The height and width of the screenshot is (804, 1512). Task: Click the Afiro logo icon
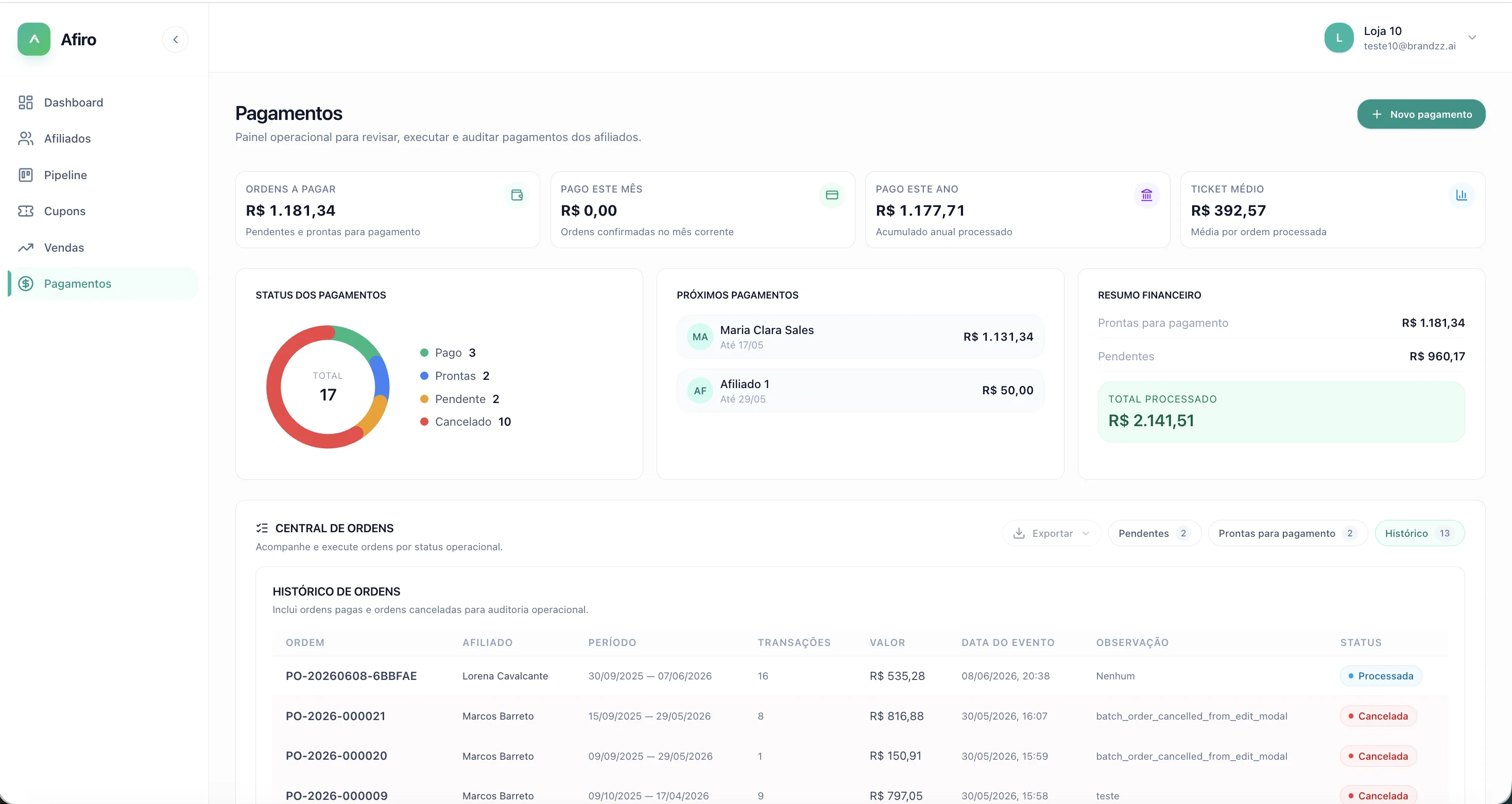(34, 39)
